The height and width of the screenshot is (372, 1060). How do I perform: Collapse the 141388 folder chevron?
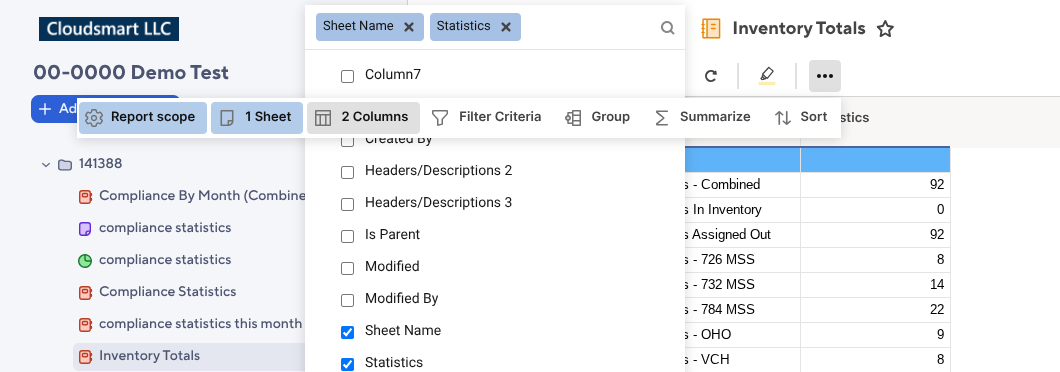click(46, 164)
